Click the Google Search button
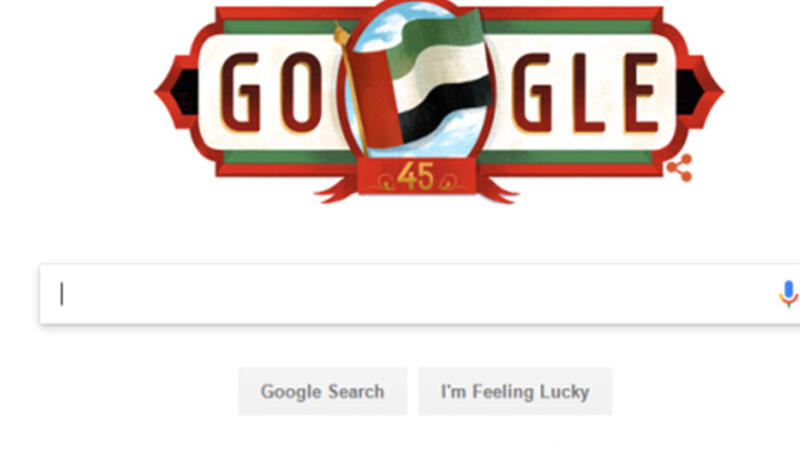The image size is (800, 450). pyautogui.click(x=322, y=391)
